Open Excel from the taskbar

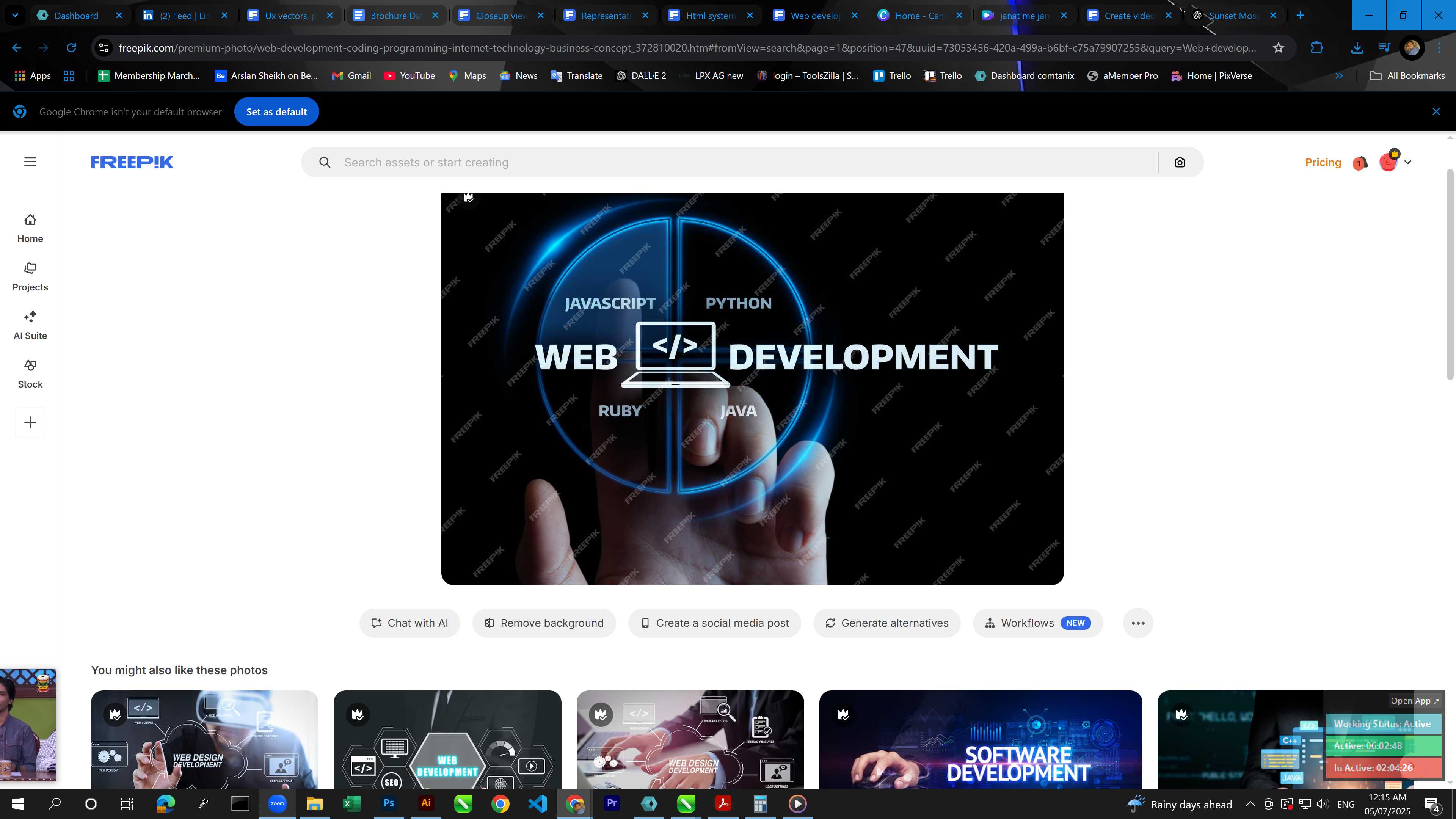click(351, 803)
